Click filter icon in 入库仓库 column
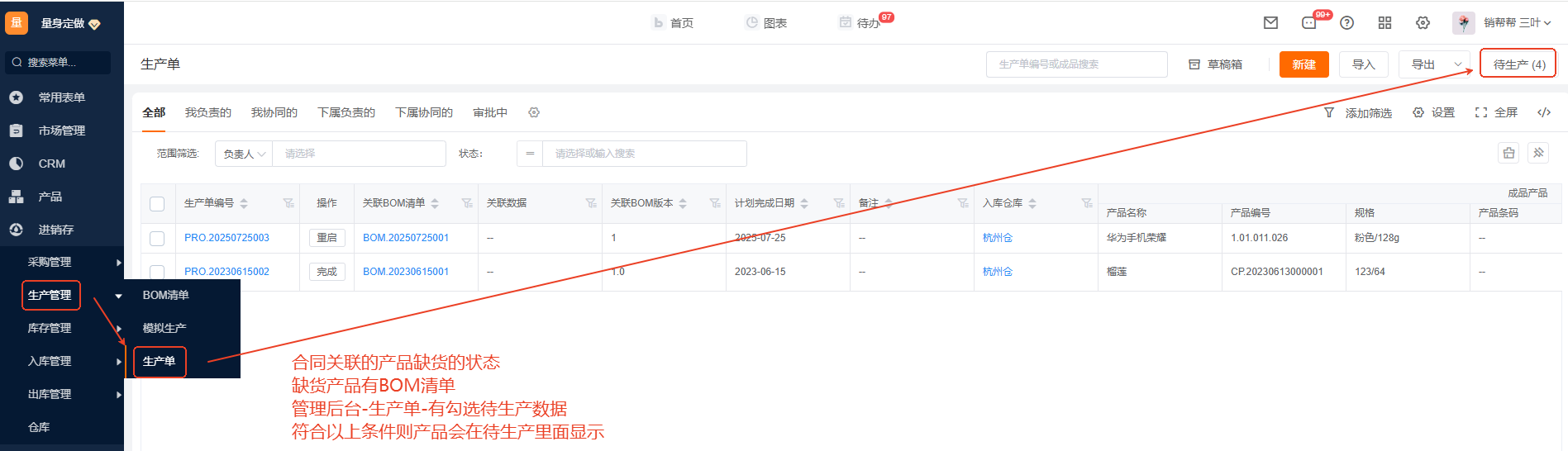 (x=1087, y=203)
